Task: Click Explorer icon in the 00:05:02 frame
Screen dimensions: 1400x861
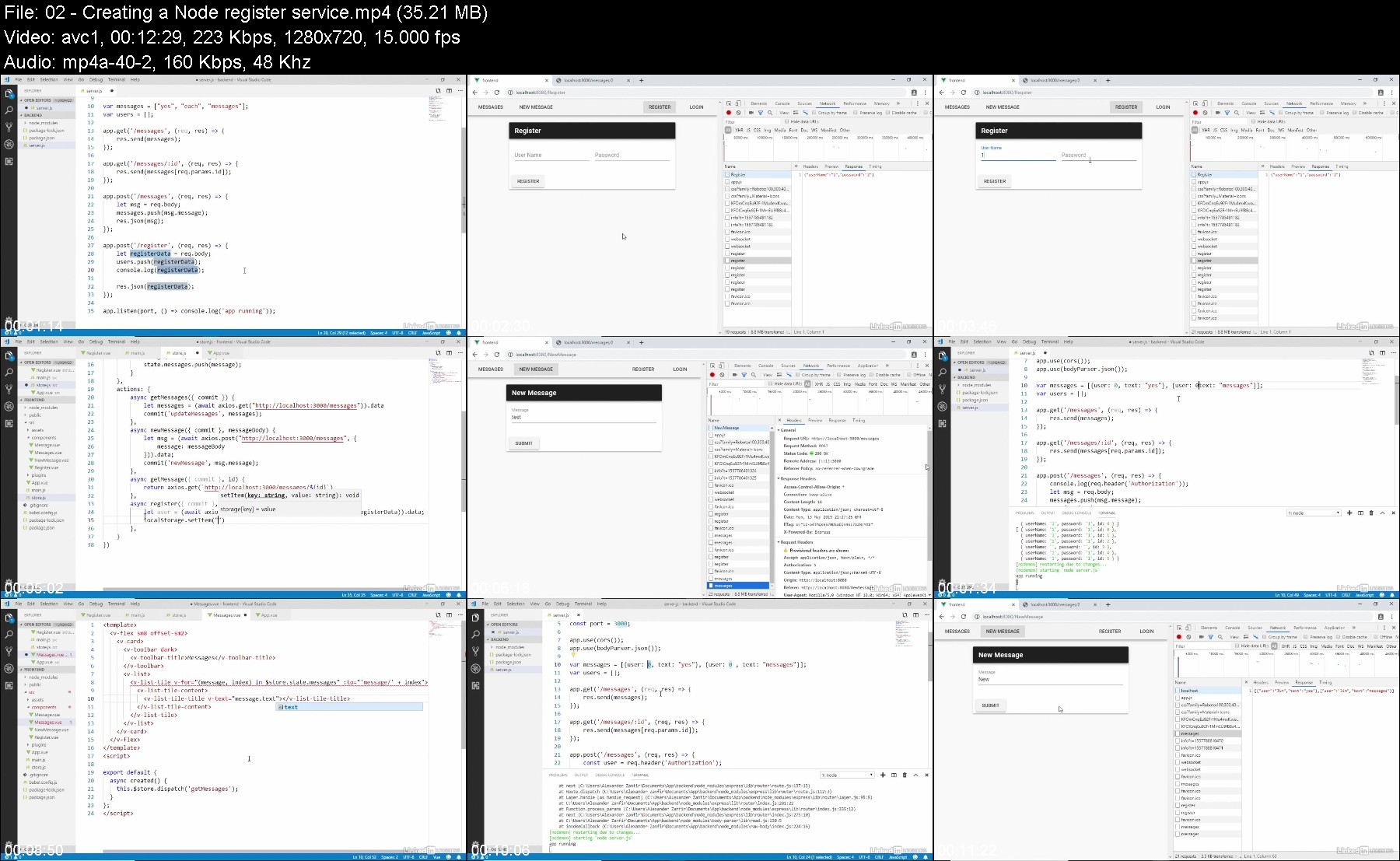Action: pyautogui.click(x=9, y=355)
